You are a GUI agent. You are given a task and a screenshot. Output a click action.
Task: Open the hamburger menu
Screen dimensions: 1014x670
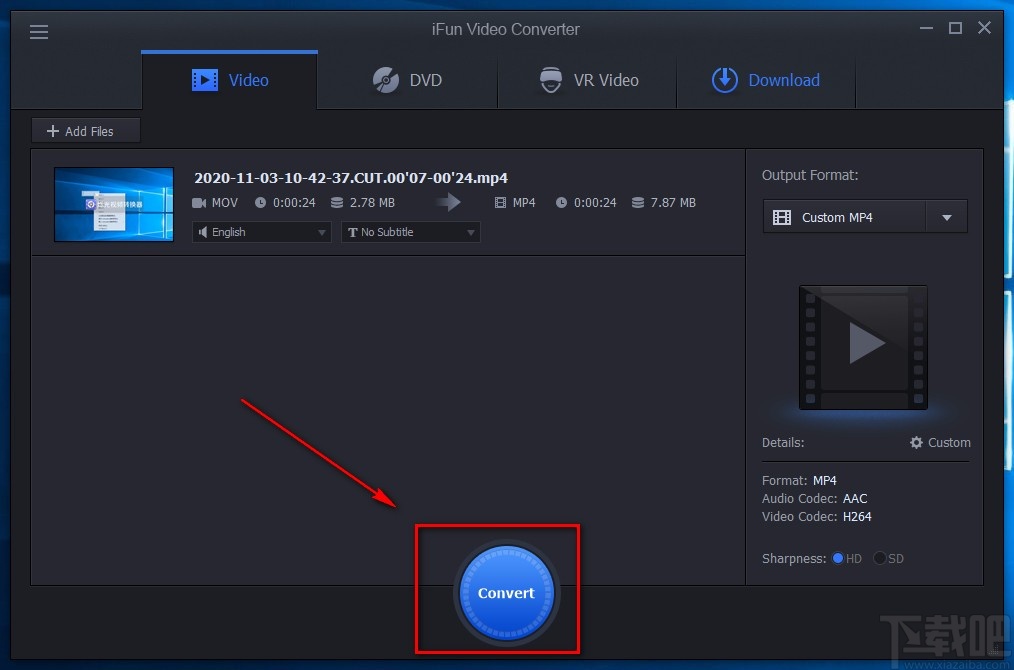coord(39,32)
